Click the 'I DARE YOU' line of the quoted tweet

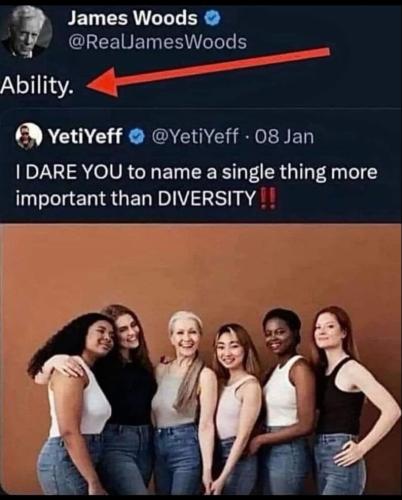click(x=197, y=173)
